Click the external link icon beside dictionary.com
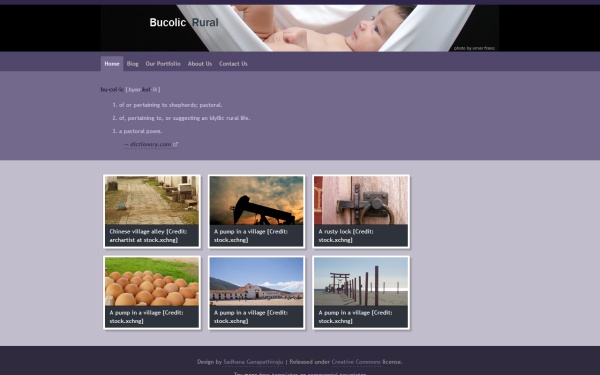This screenshot has width=600, height=375. (175, 144)
